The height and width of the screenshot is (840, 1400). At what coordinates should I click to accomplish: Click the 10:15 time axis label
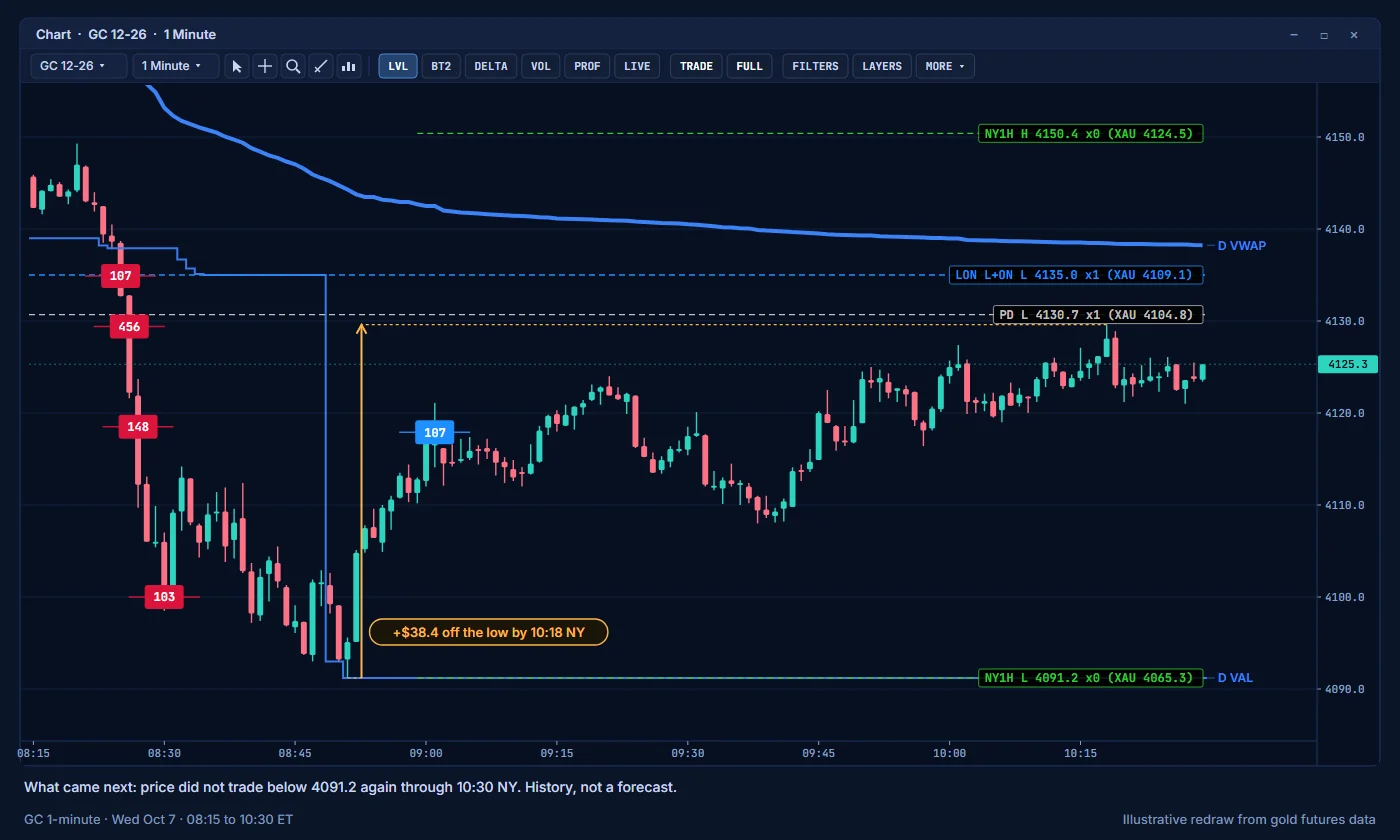(1081, 753)
